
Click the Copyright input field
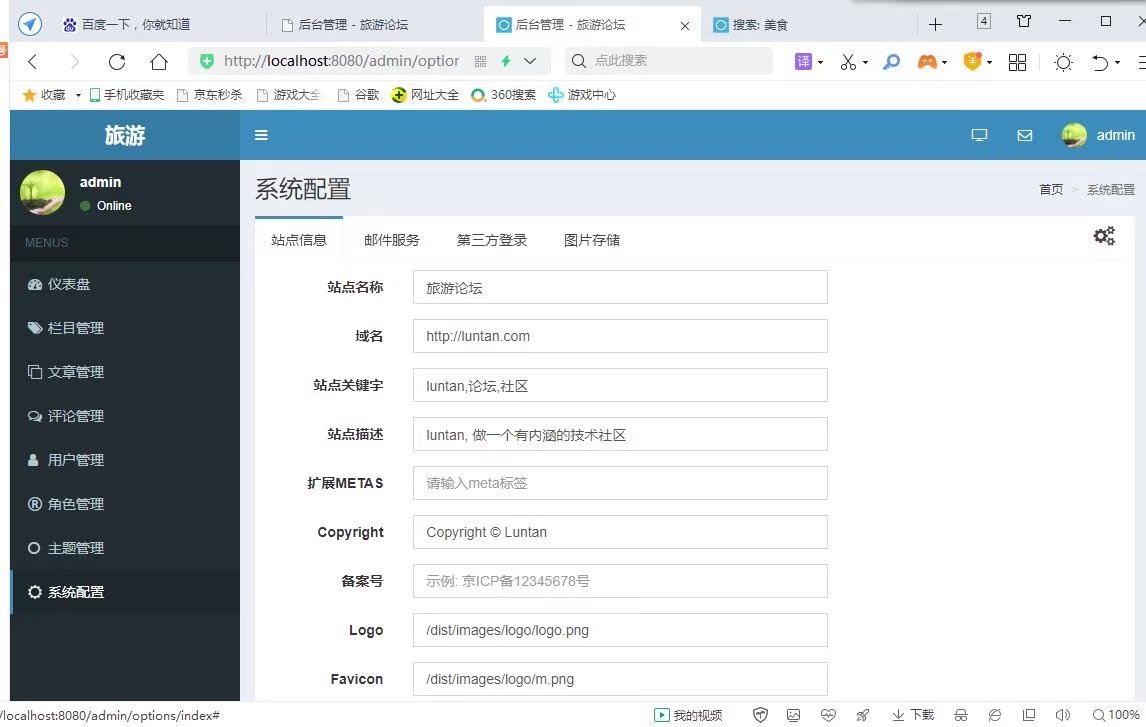pos(620,532)
